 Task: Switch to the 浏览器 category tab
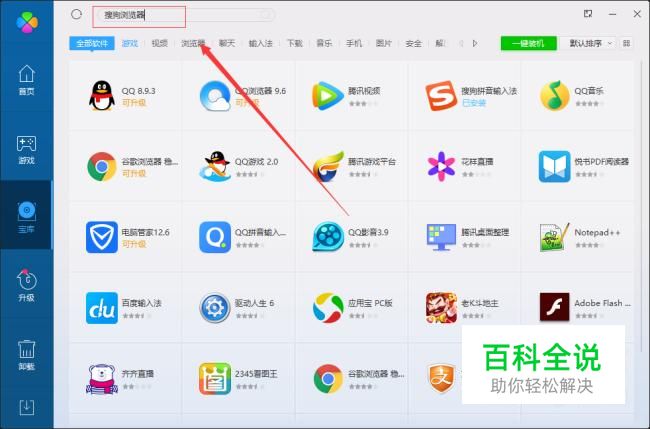point(193,43)
